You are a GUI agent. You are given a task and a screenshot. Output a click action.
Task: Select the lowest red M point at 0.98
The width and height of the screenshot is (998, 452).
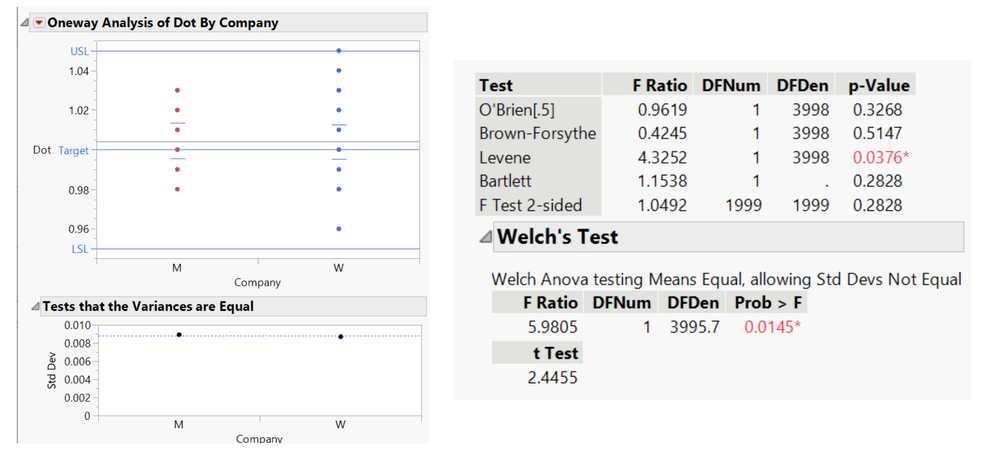pyautogui.click(x=178, y=189)
